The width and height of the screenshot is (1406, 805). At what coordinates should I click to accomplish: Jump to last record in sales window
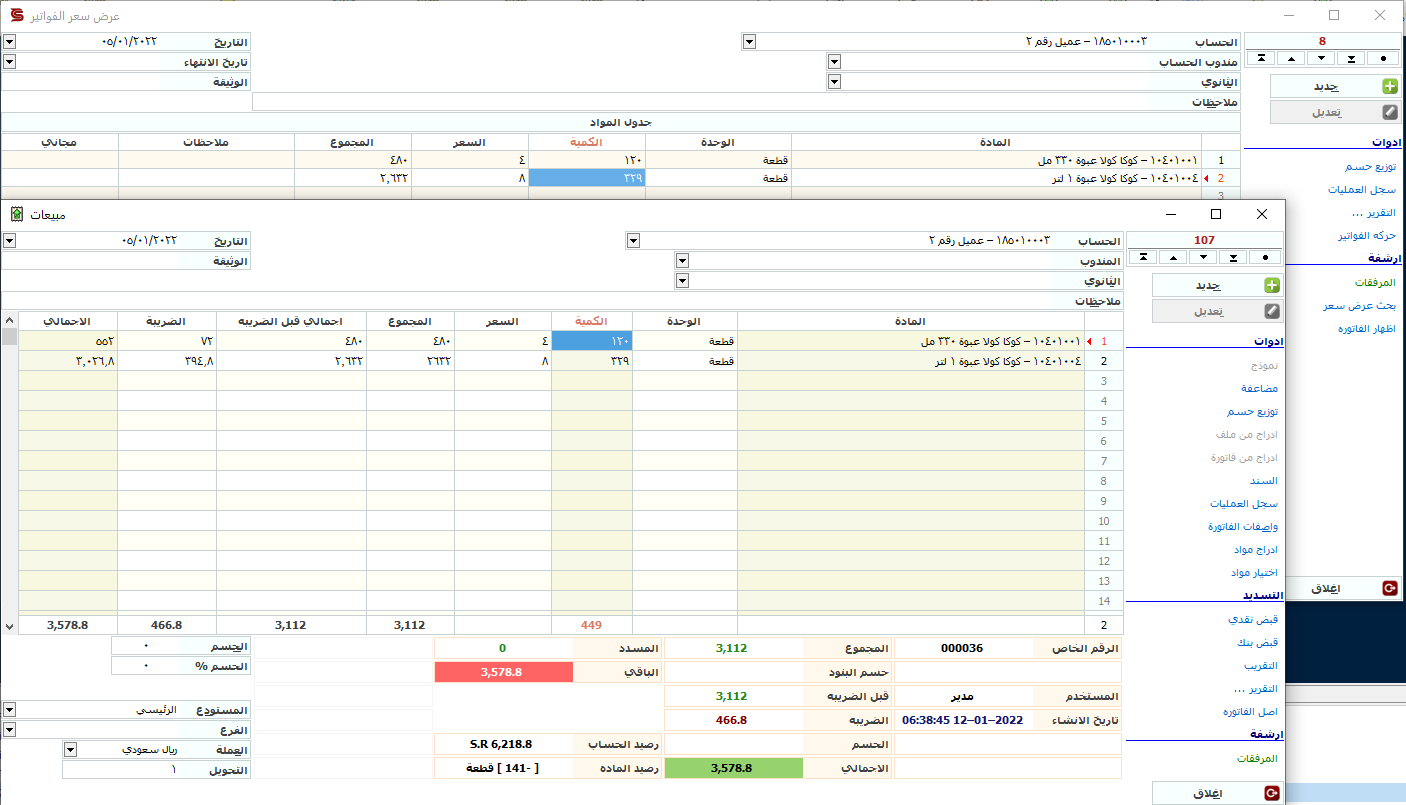tap(1234, 257)
